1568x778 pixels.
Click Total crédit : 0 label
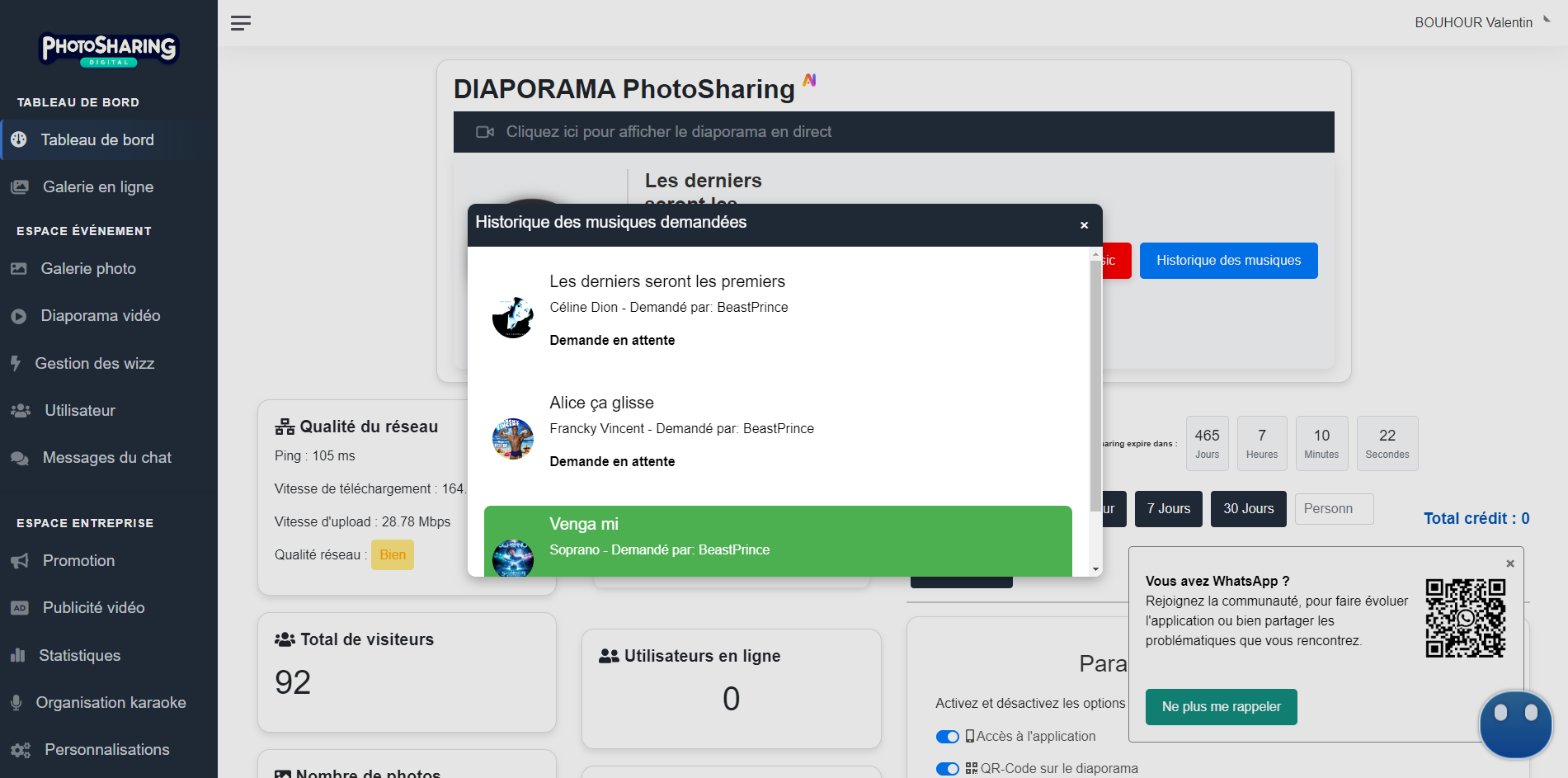[x=1476, y=518]
